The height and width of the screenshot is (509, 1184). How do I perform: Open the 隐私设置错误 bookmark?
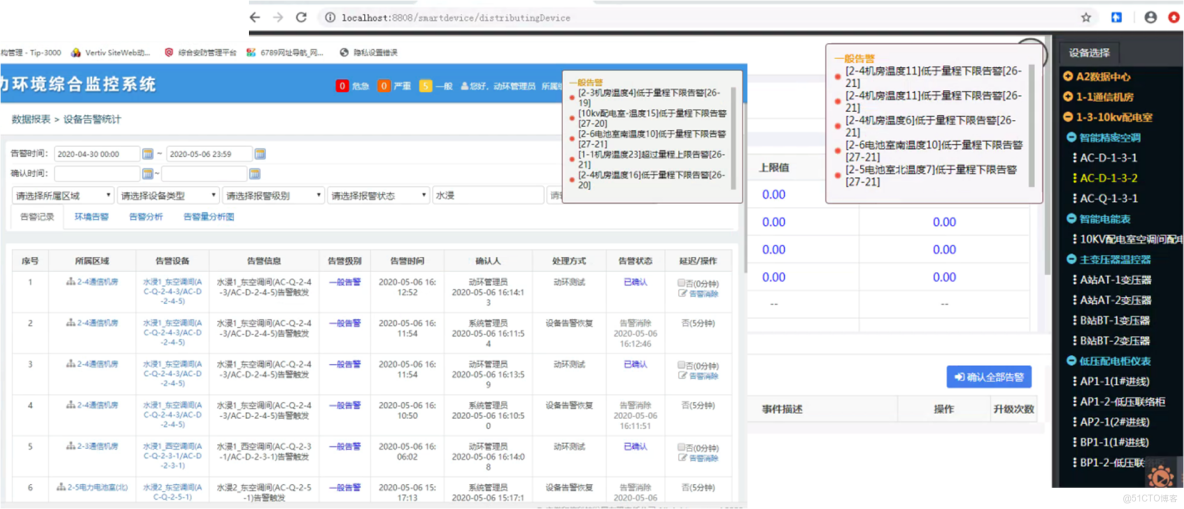pos(368,53)
